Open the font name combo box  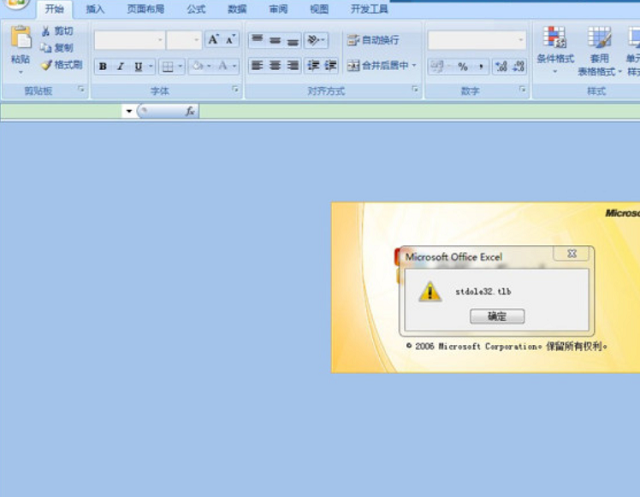130,40
